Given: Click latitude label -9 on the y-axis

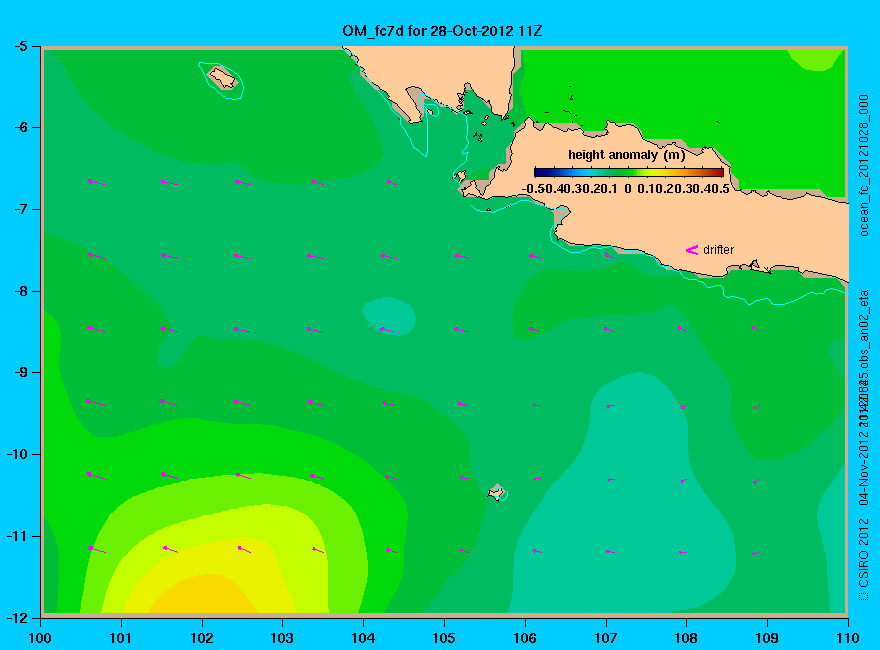Looking at the screenshot, I should point(20,373).
